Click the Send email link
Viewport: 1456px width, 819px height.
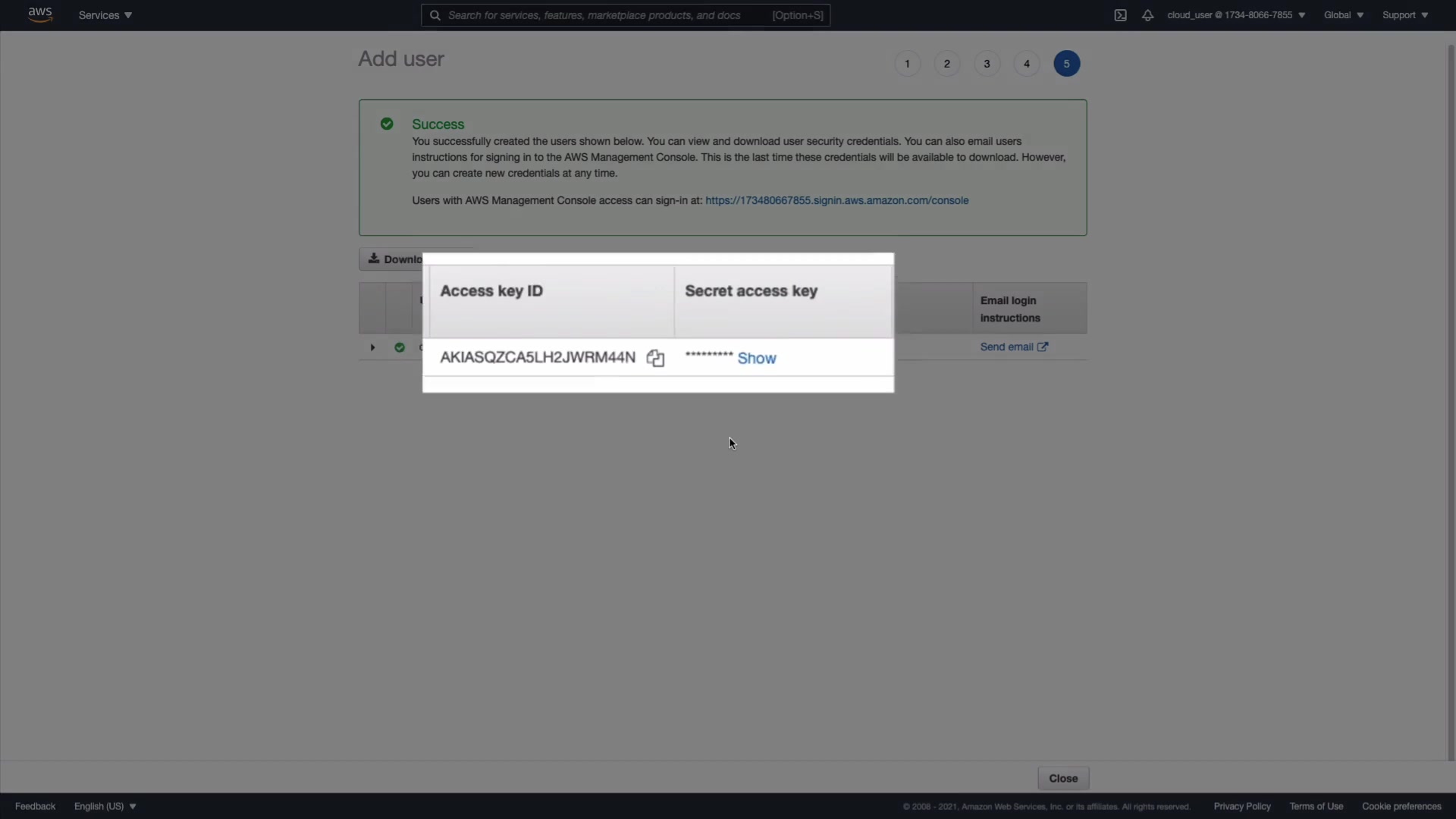[1006, 347]
